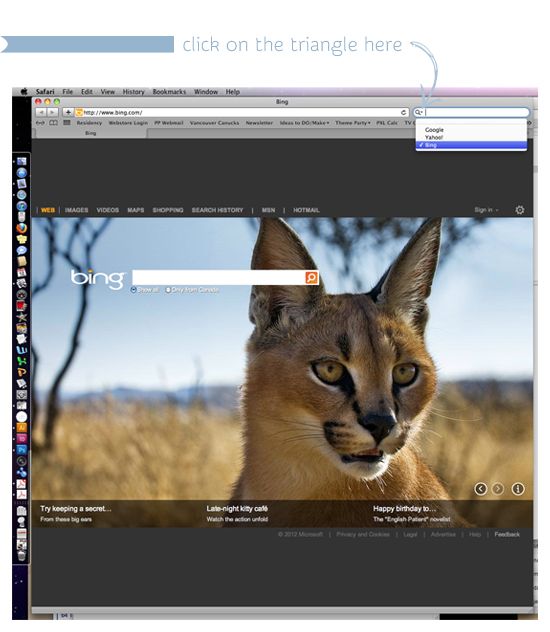Screen dimensions: 550x632
Task: Open the image info circle icon
Action: (x=518, y=489)
